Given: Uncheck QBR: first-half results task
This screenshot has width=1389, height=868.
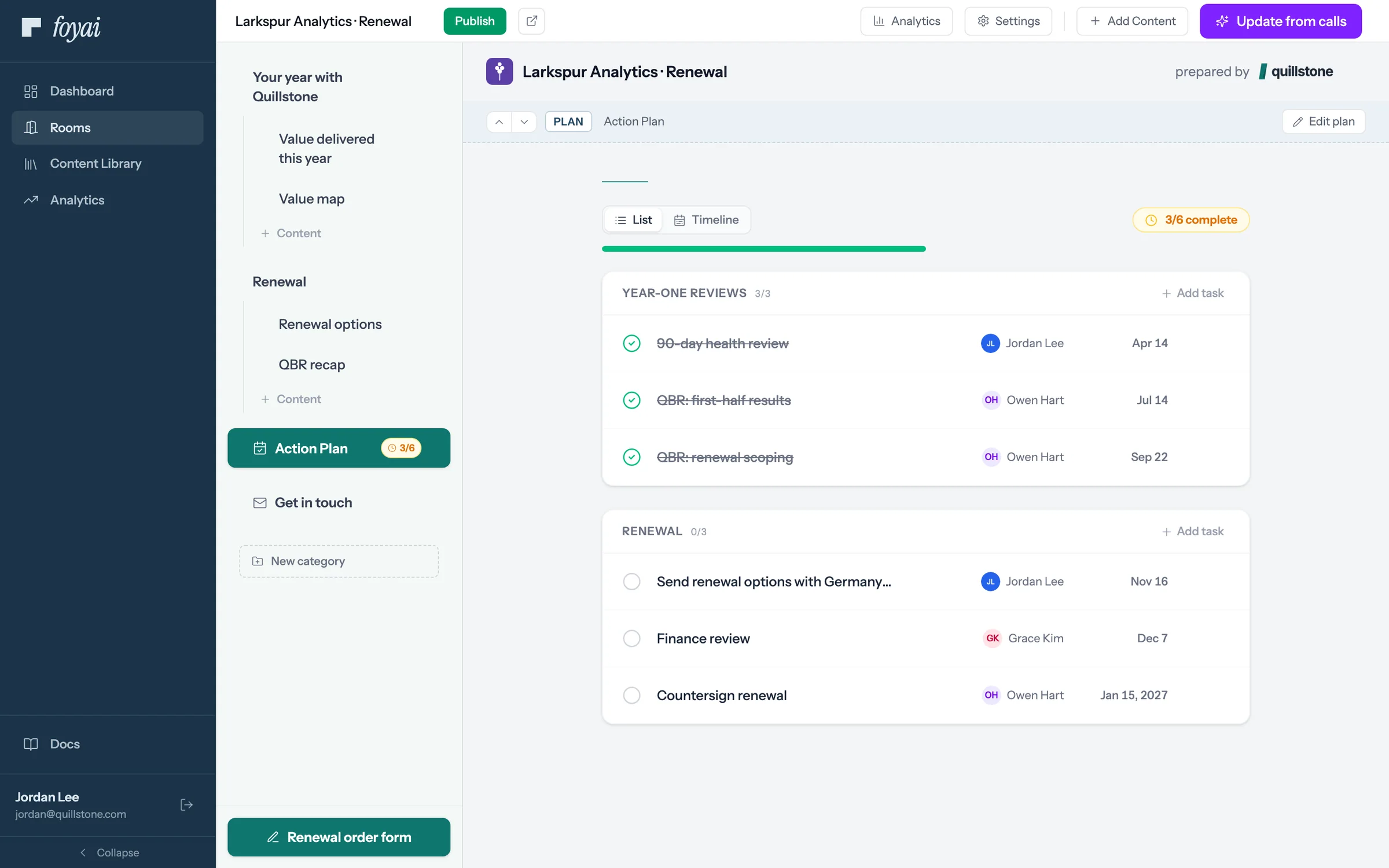Looking at the screenshot, I should (x=631, y=400).
